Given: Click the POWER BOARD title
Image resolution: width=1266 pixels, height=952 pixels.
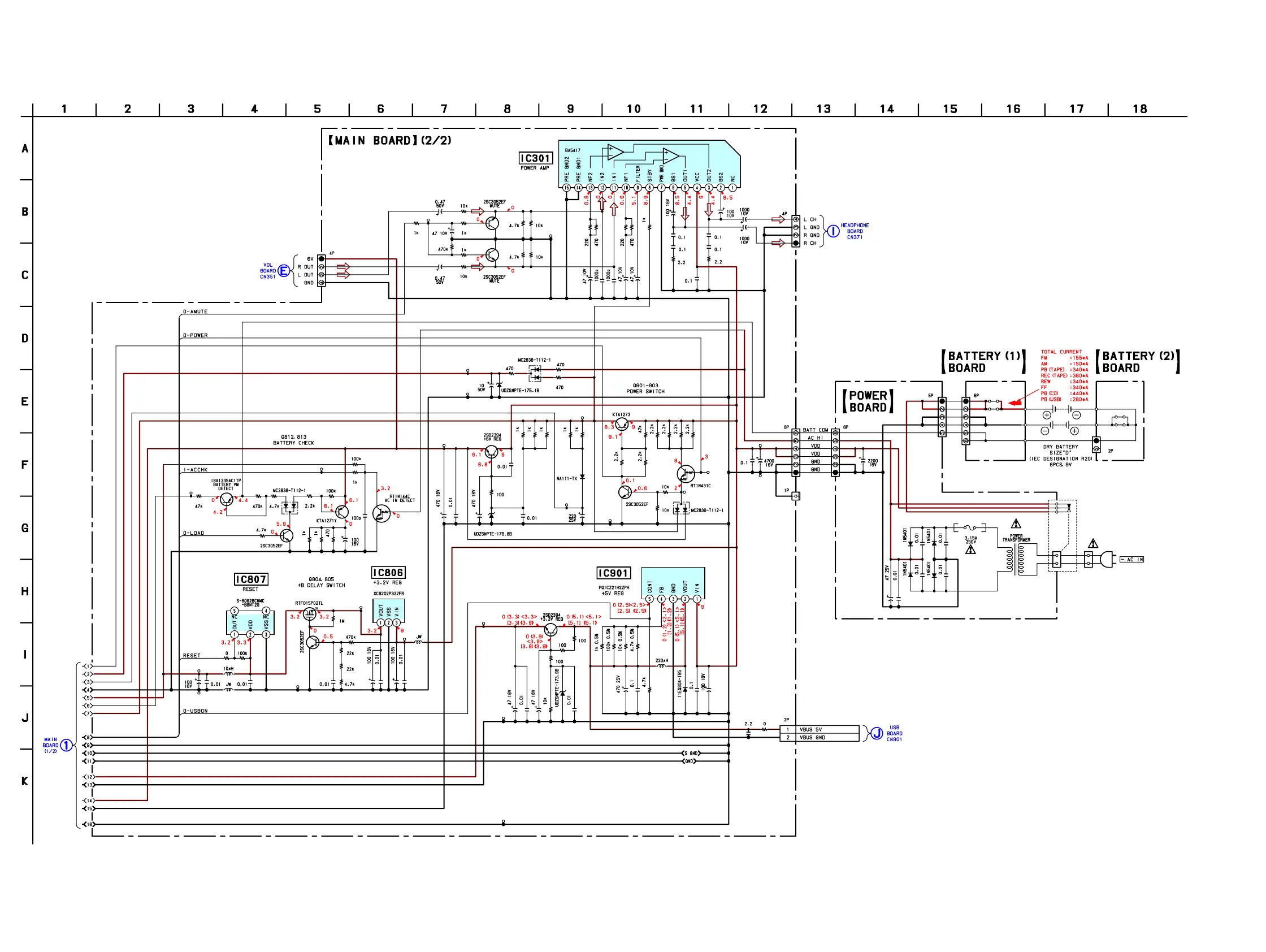Looking at the screenshot, I should click(868, 401).
